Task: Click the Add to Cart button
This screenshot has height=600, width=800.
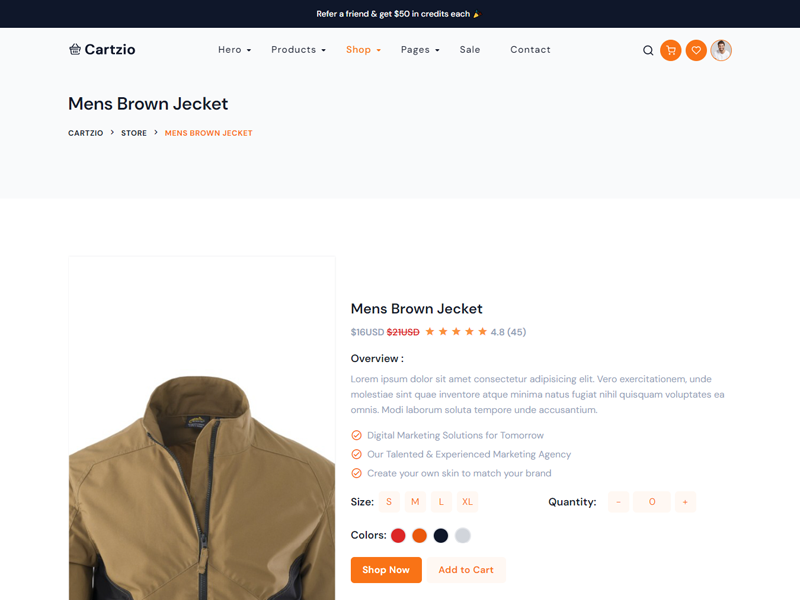Action: 466,569
